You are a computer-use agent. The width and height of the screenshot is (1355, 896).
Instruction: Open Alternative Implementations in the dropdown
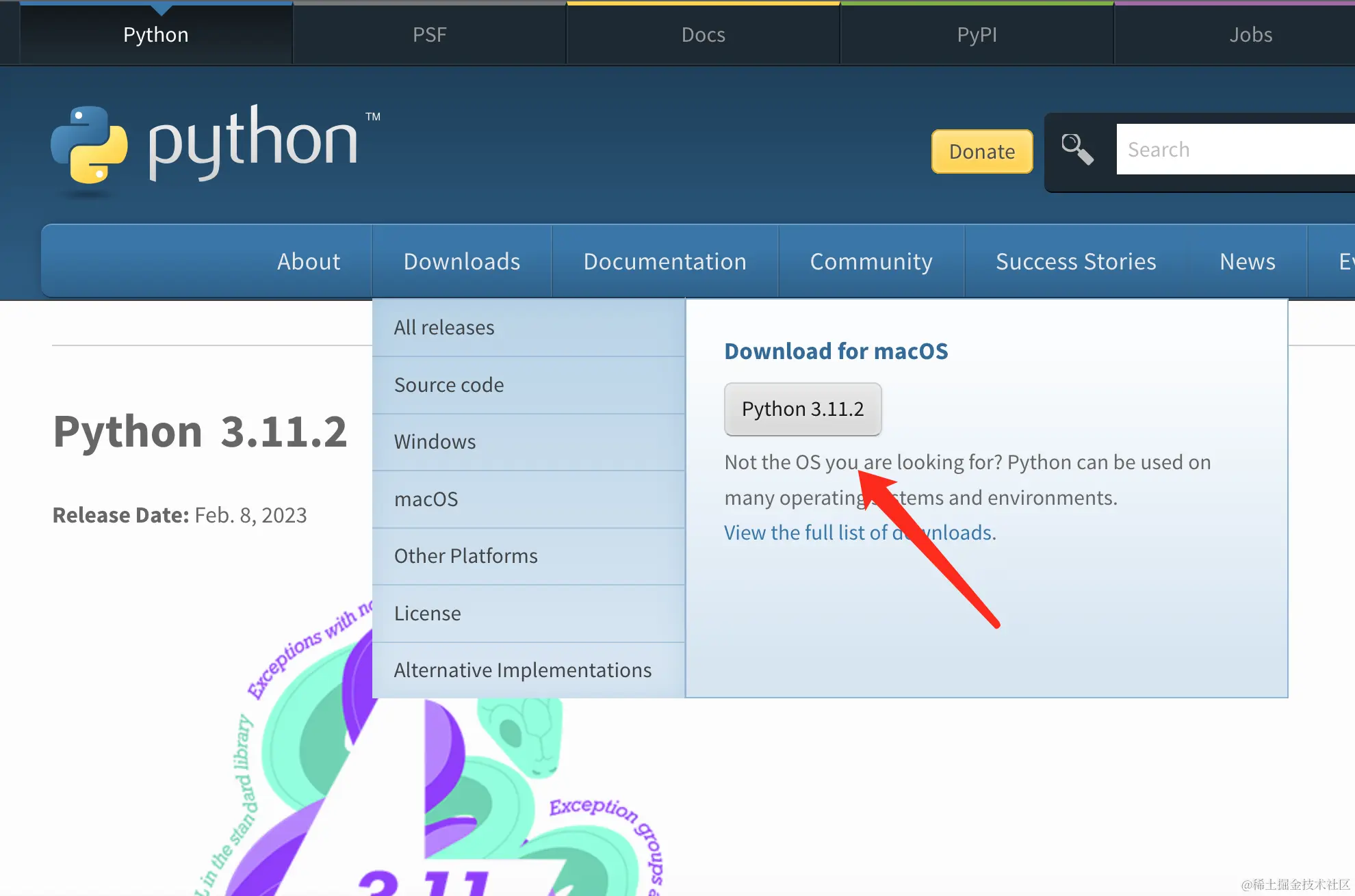pos(528,670)
